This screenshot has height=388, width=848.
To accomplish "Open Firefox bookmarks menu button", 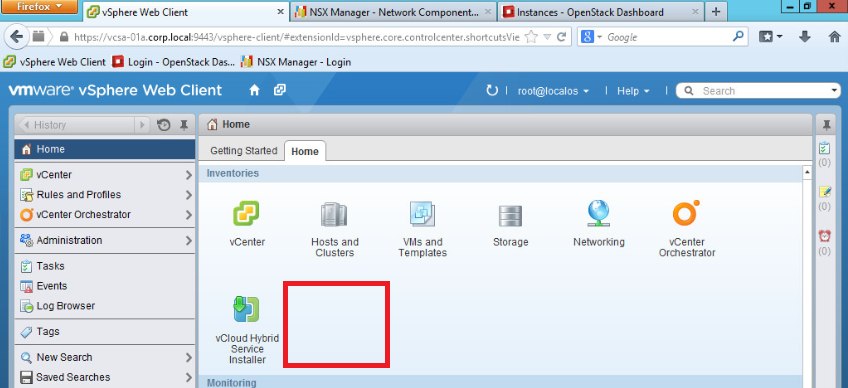I will click(x=770, y=37).
